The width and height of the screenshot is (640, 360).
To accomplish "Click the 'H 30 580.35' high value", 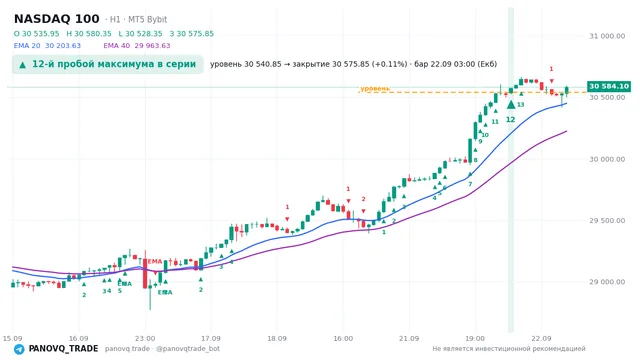I will 89,33.
